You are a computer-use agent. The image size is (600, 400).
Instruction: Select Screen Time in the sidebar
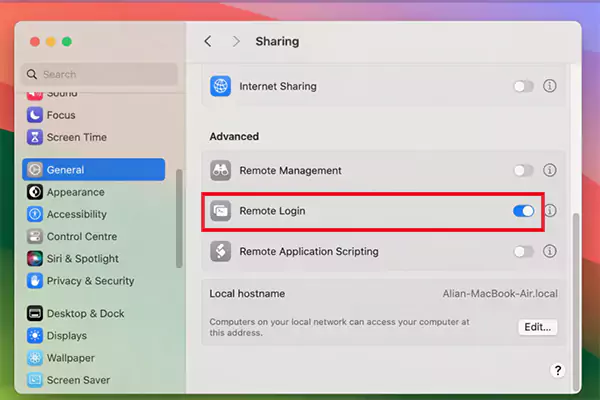(x=93, y=137)
